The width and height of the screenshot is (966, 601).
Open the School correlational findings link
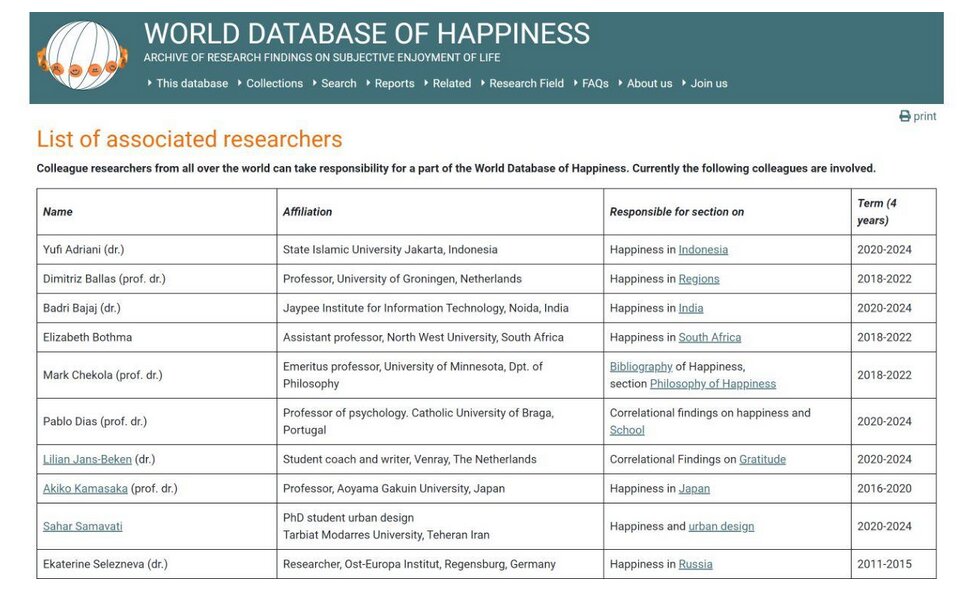coord(627,430)
